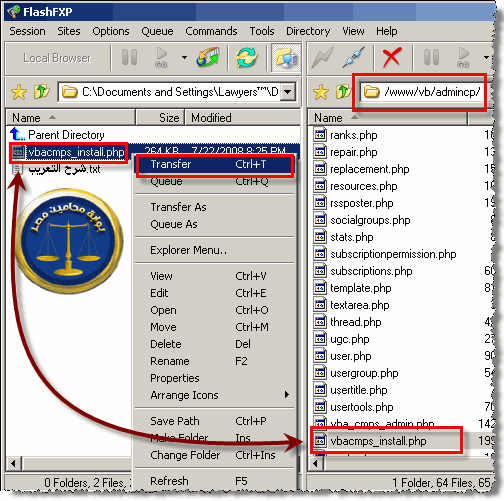
Task: Open the Tools menu
Action: coord(262,31)
